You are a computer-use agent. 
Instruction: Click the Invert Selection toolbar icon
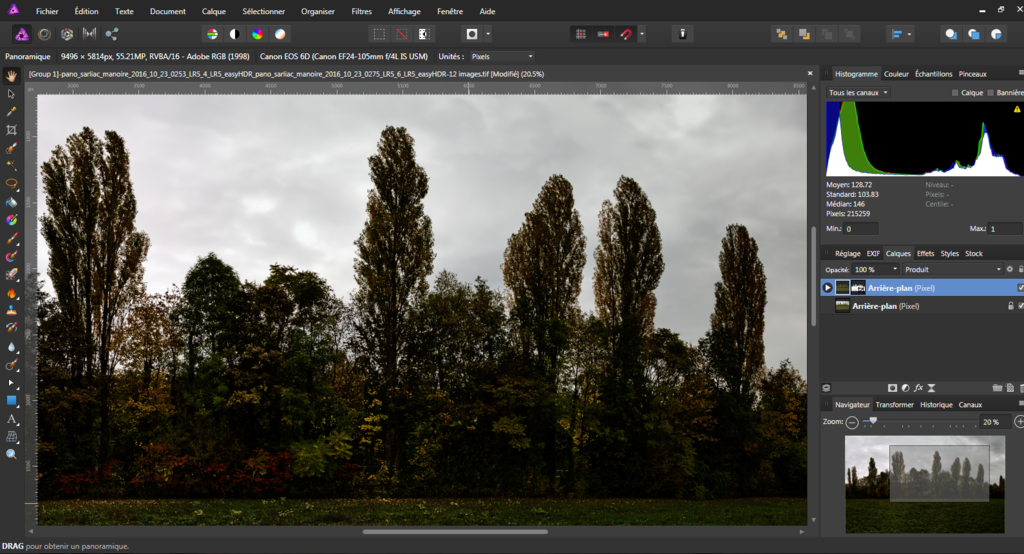(x=424, y=34)
